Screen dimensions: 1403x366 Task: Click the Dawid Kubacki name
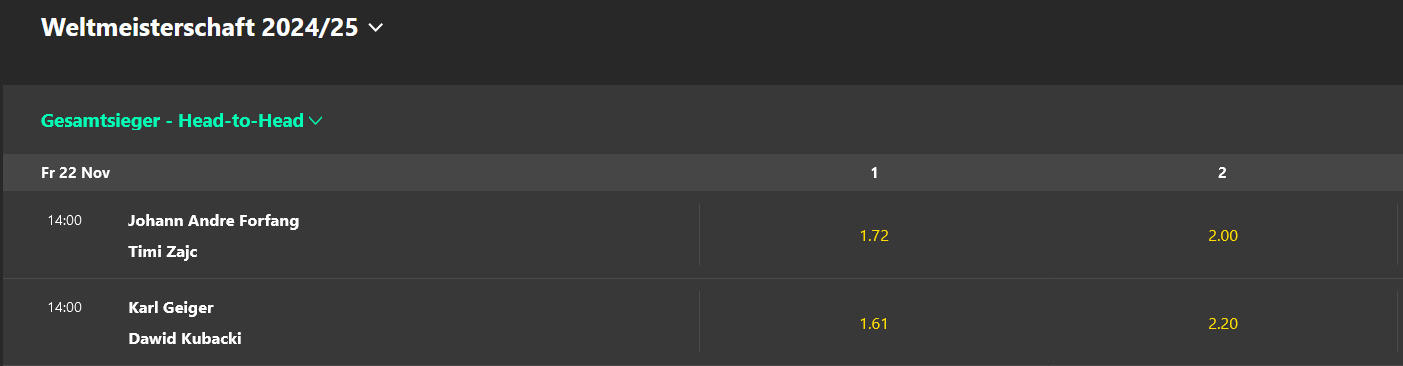coord(185,339)
